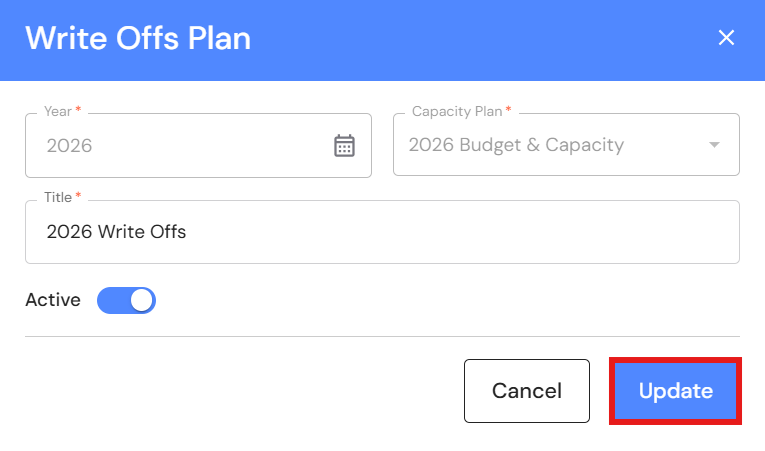Open the Year calendar picker icon
This screenshot has width=765, height=451.
point(344,146)
